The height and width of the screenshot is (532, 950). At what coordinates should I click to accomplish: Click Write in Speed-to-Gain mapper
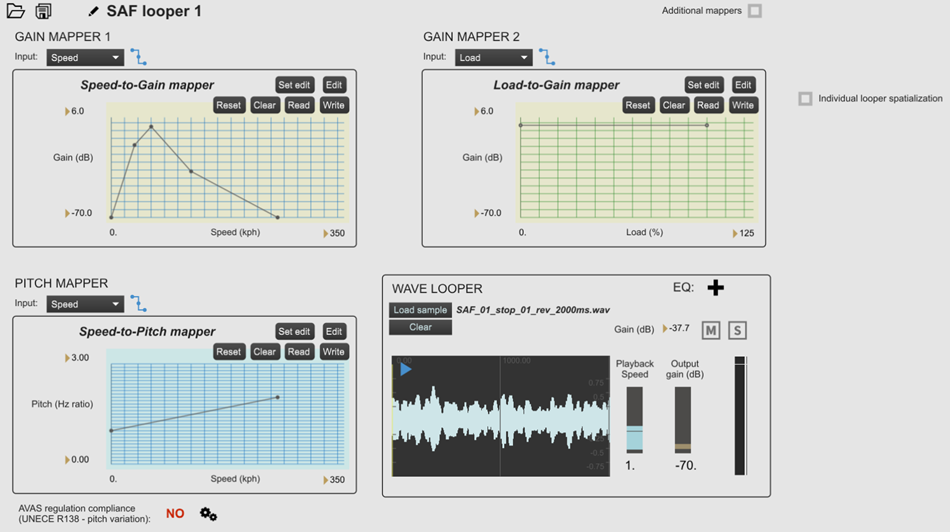coord(334,105)
